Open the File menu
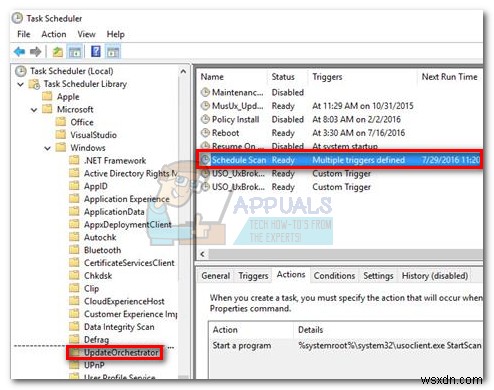 24,34
